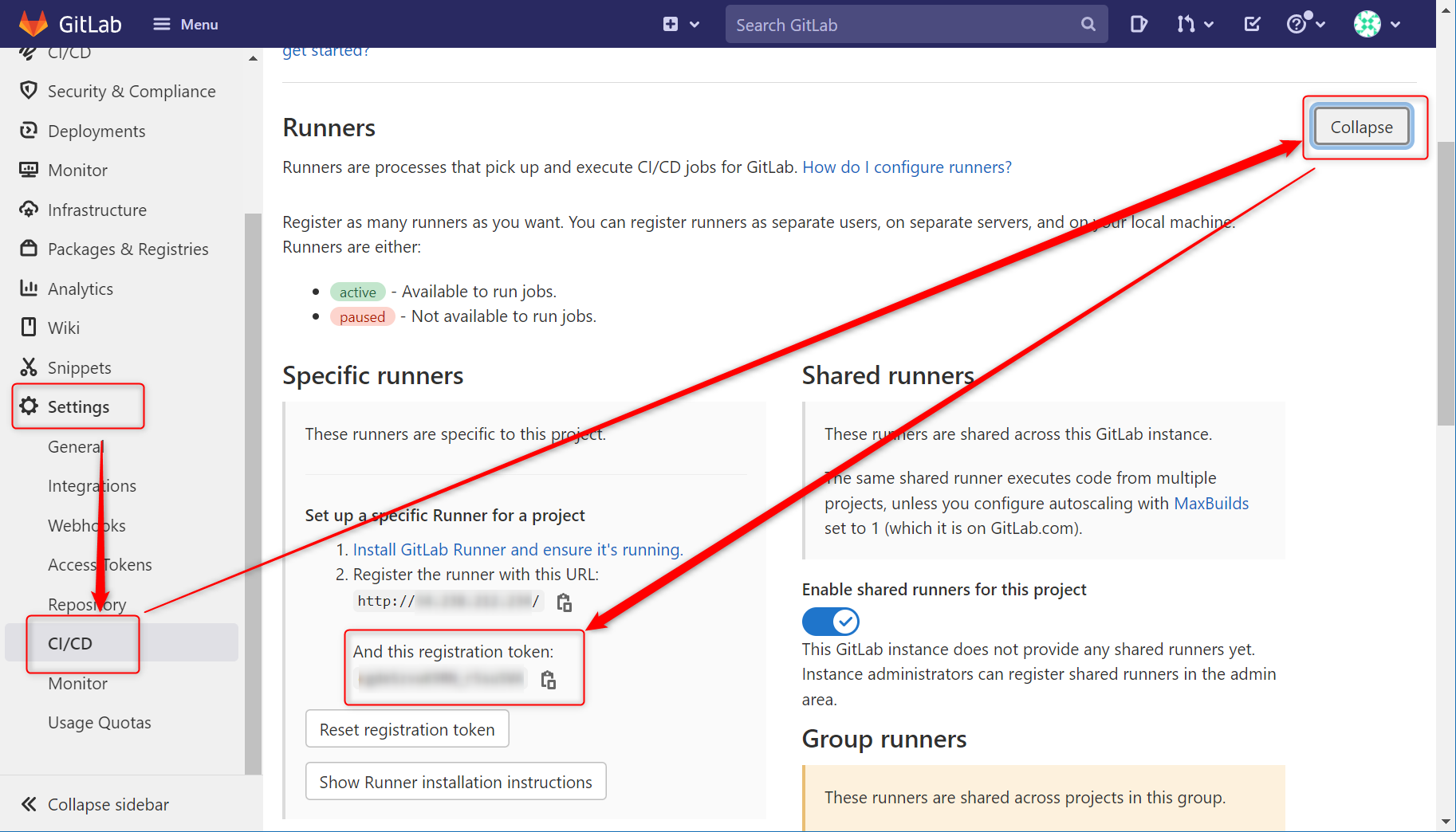Open Webhooks settings submenu item
The height and width of the screenshot is (832, 1456).
tap(86, 525)
